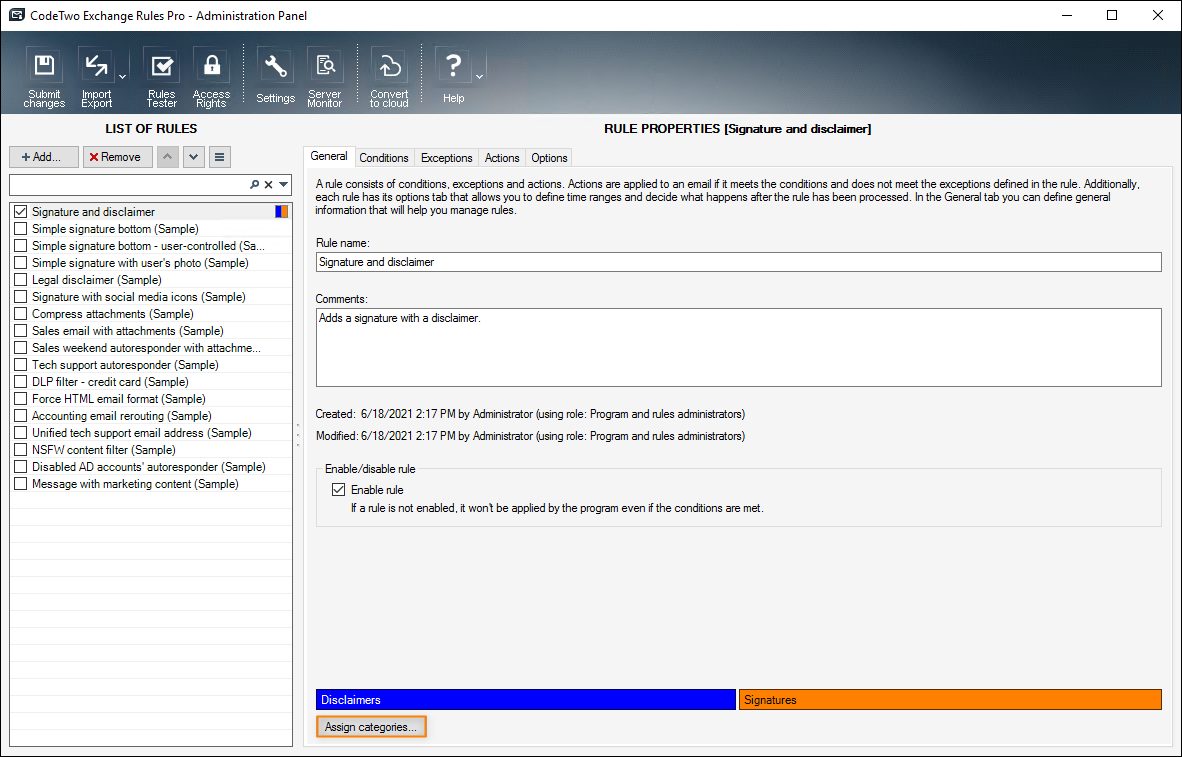Click inside the Comments text area
The image size is (1182, 757).
point(738,347)
